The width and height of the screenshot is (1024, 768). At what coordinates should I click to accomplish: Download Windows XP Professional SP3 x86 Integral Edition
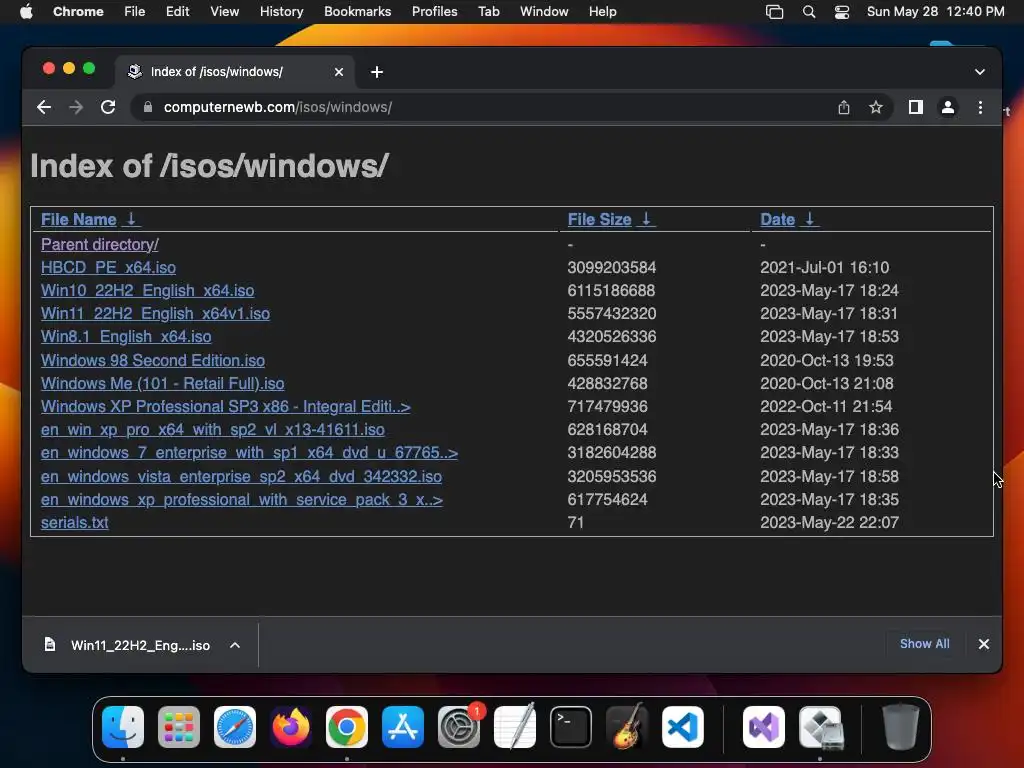(225, 406)
